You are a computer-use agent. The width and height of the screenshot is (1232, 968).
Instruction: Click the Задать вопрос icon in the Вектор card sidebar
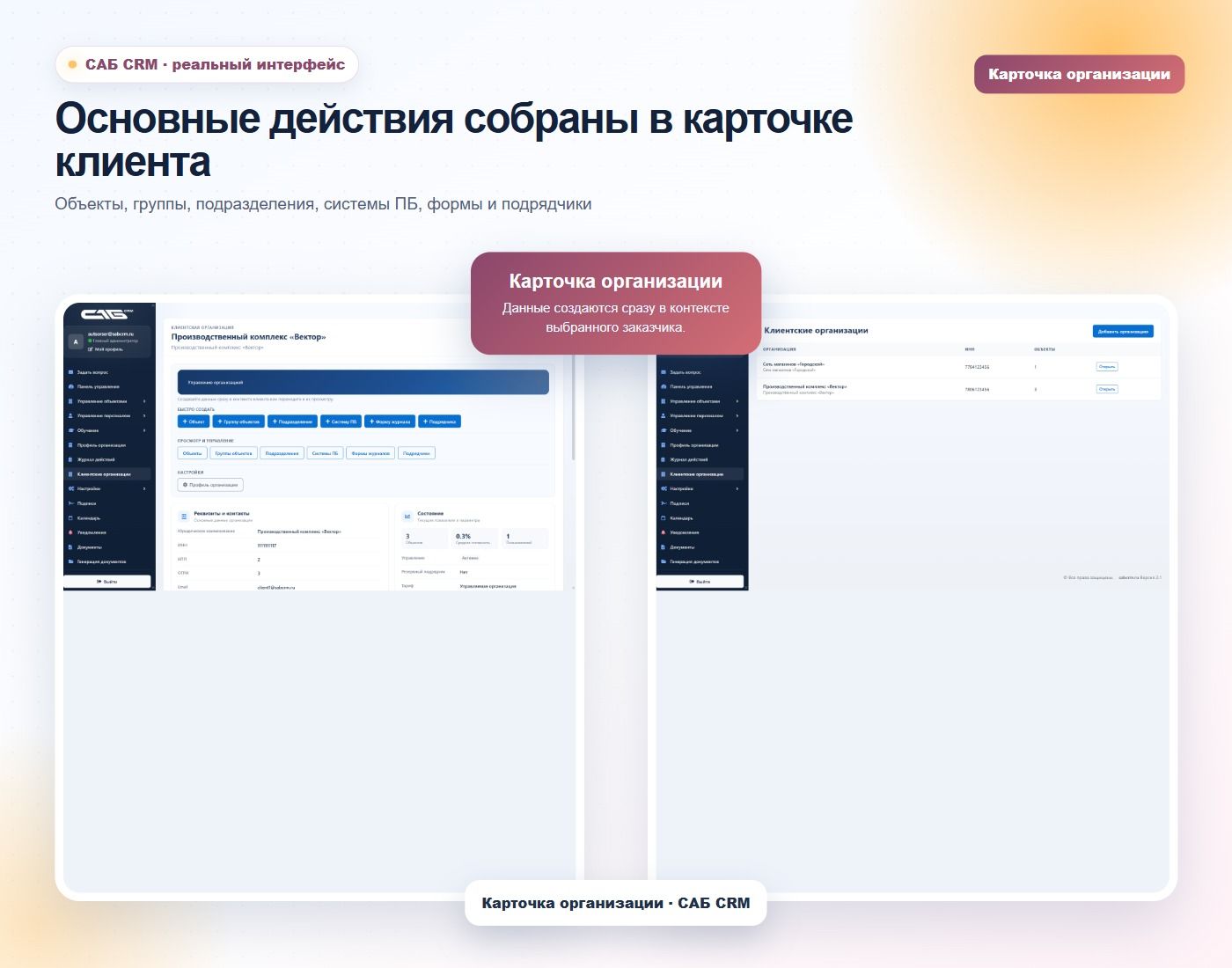[x=71, y=372]
